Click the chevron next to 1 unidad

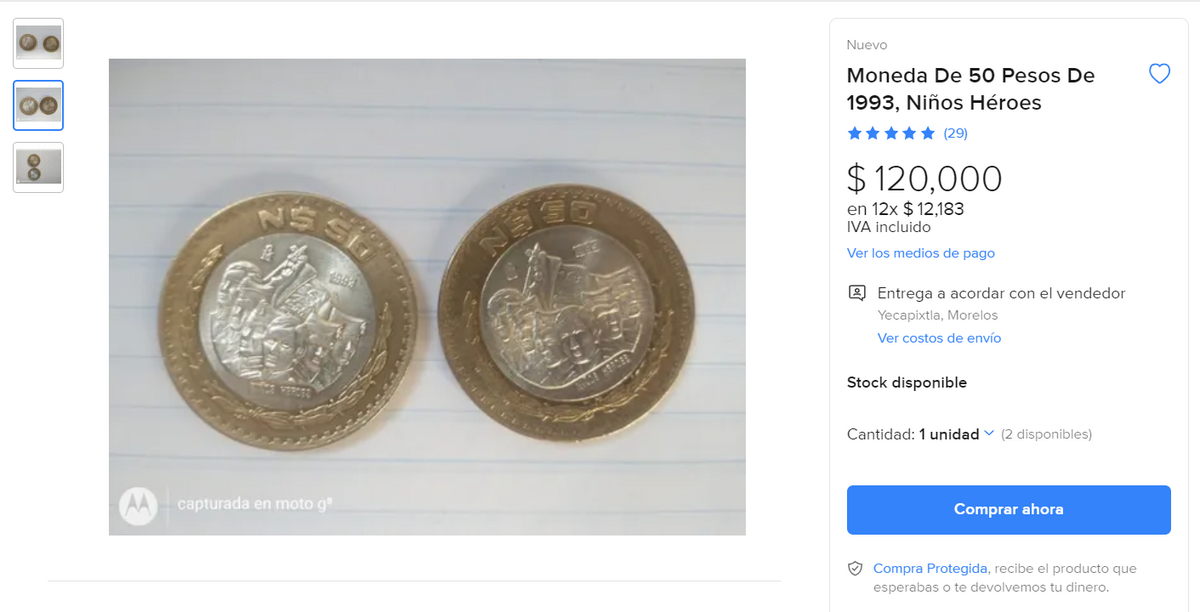click(x=989, y=434)
